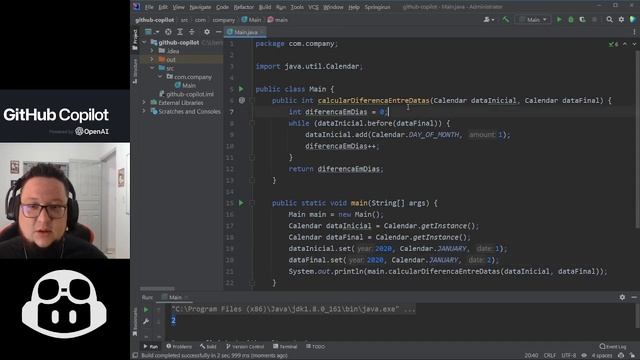
Task: Select opened file target icon in Project panel
Action: 168,31
